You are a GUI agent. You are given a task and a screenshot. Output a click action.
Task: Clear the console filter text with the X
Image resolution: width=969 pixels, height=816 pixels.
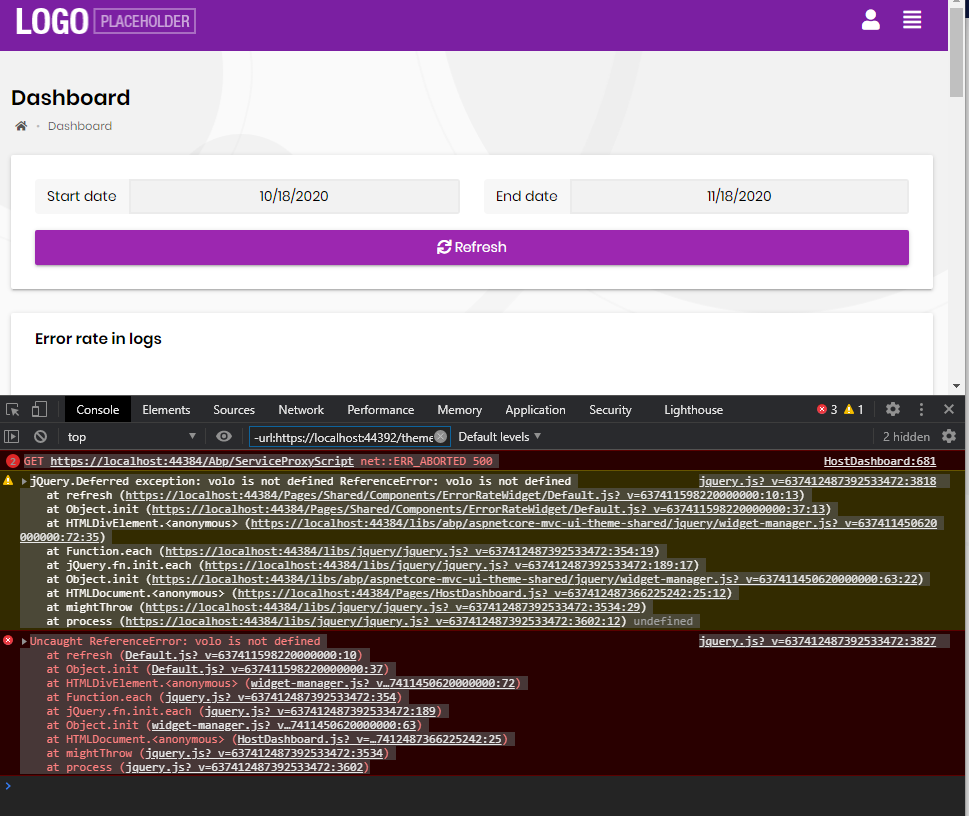pos(440,437)
